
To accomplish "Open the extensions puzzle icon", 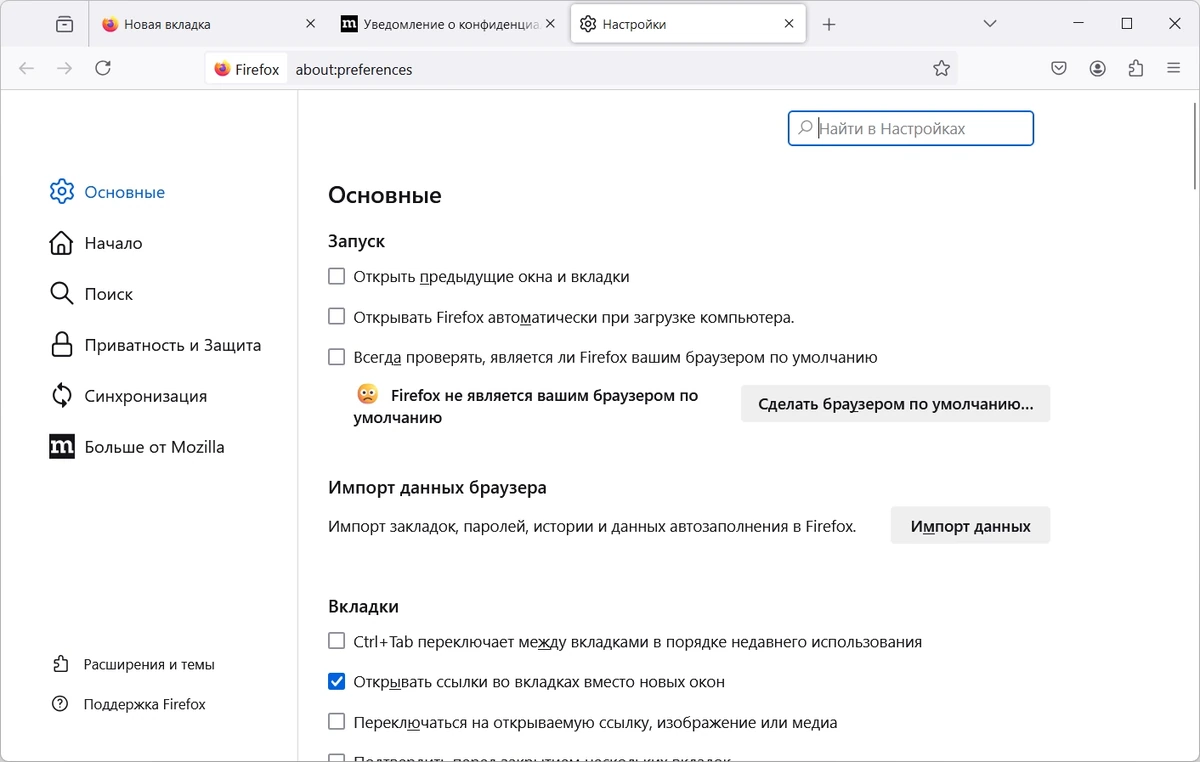I will tap(1135, 69).
